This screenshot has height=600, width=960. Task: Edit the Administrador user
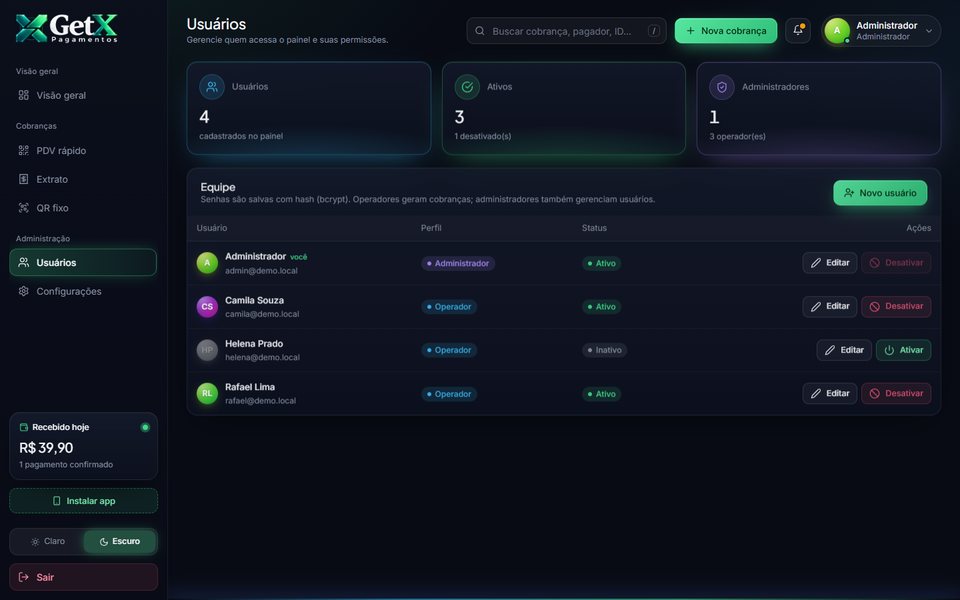[830, 263]
